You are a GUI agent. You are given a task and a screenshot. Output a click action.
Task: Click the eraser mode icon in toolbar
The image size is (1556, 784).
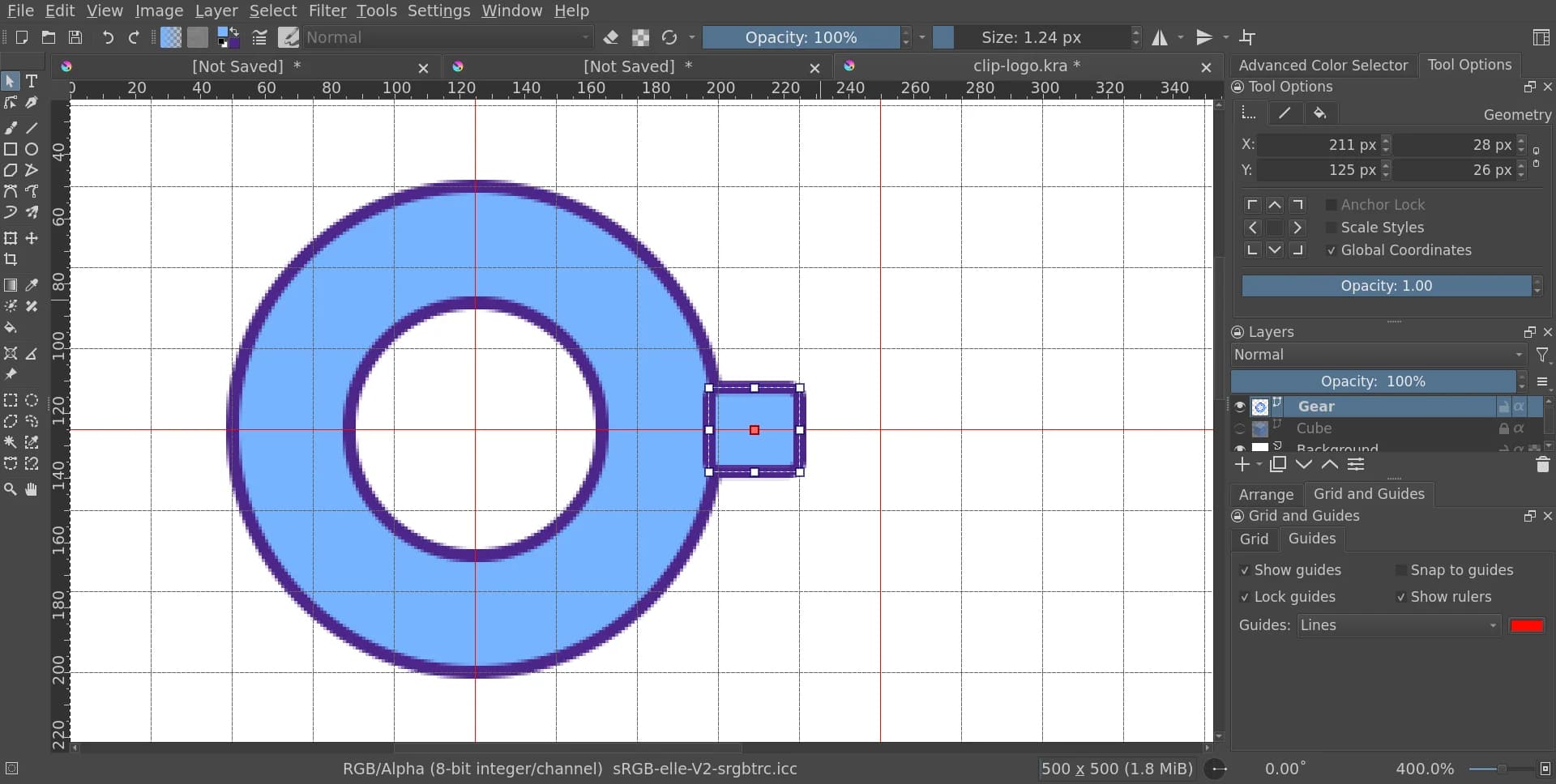coord(611,37)
